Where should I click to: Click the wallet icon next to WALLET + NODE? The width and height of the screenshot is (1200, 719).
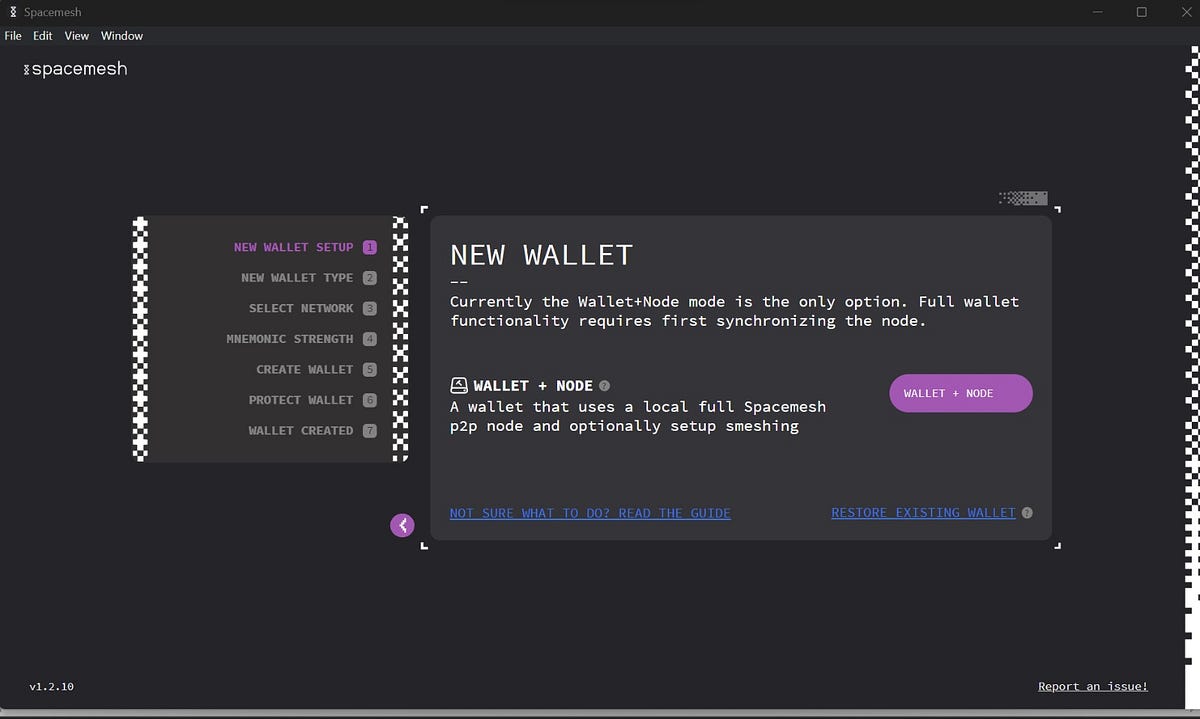(460, 384)
